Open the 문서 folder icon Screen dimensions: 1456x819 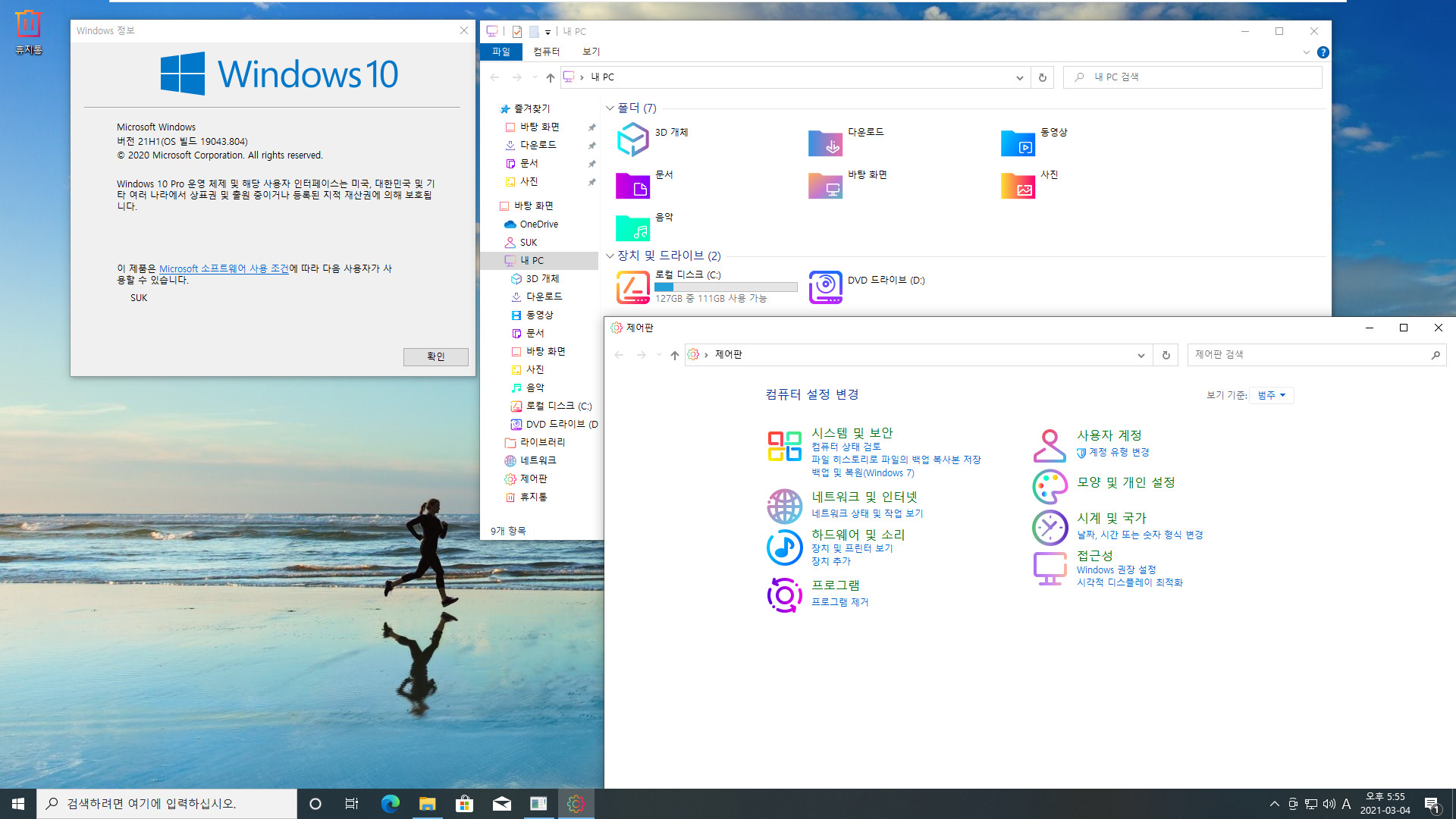point(632,185)
